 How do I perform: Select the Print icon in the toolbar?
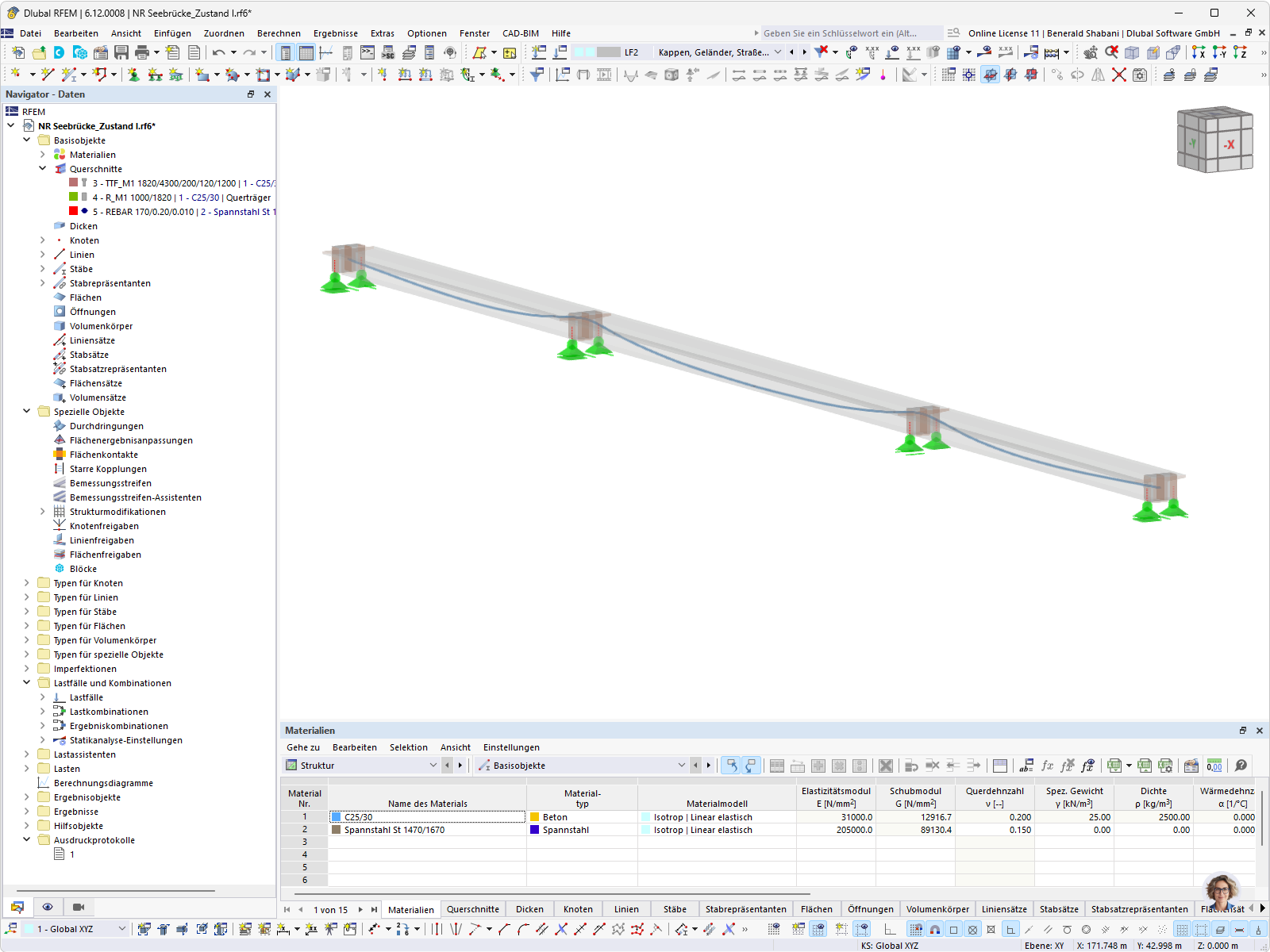(x=141, y=52)
